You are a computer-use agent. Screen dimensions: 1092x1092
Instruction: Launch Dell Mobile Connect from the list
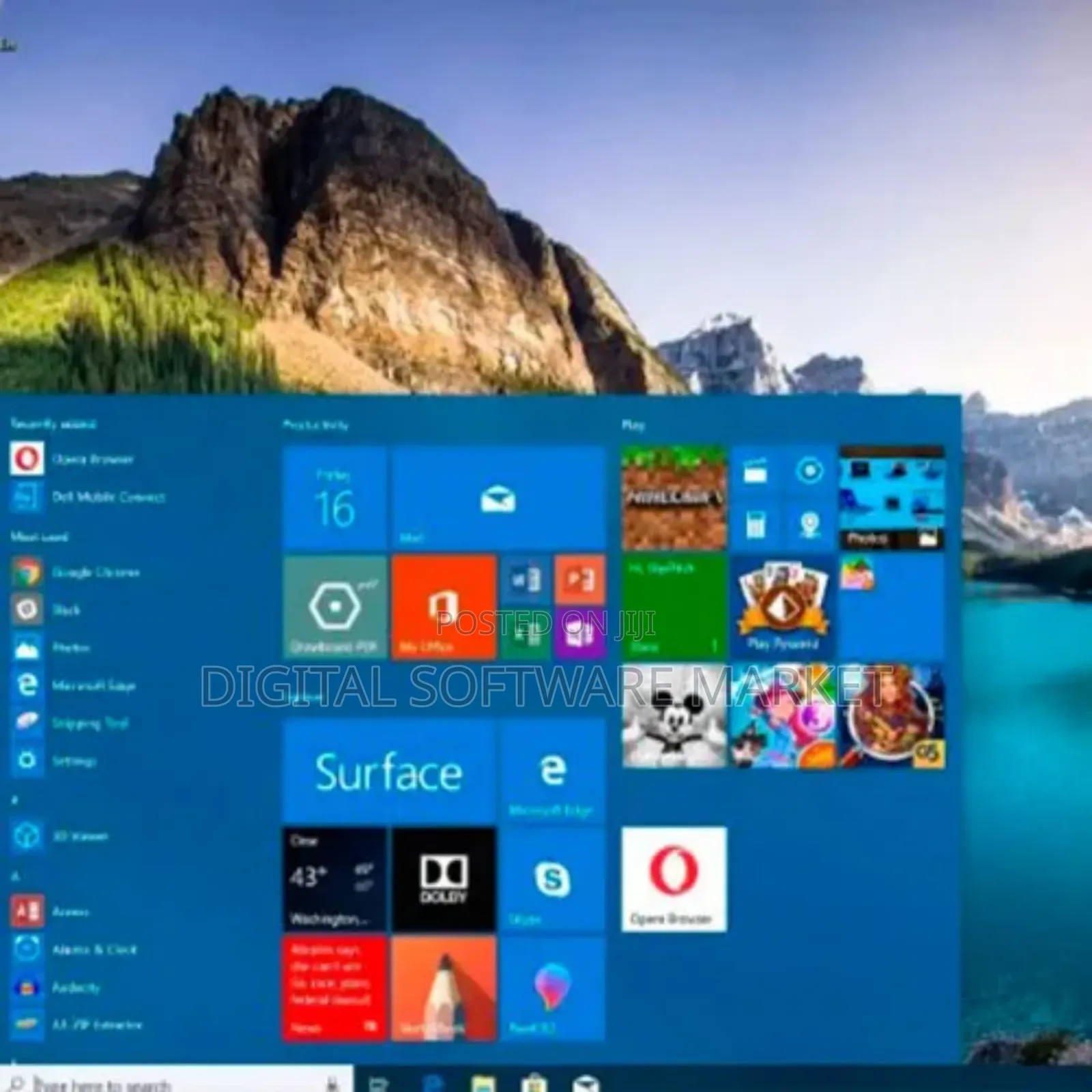(89, 497)
